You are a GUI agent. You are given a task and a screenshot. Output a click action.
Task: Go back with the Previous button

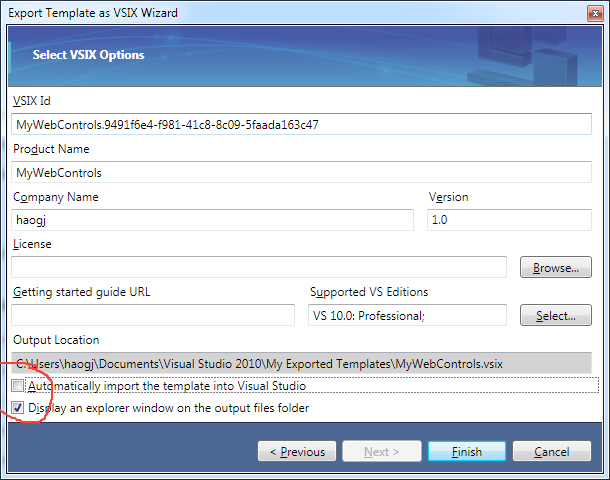coord(297,451)
